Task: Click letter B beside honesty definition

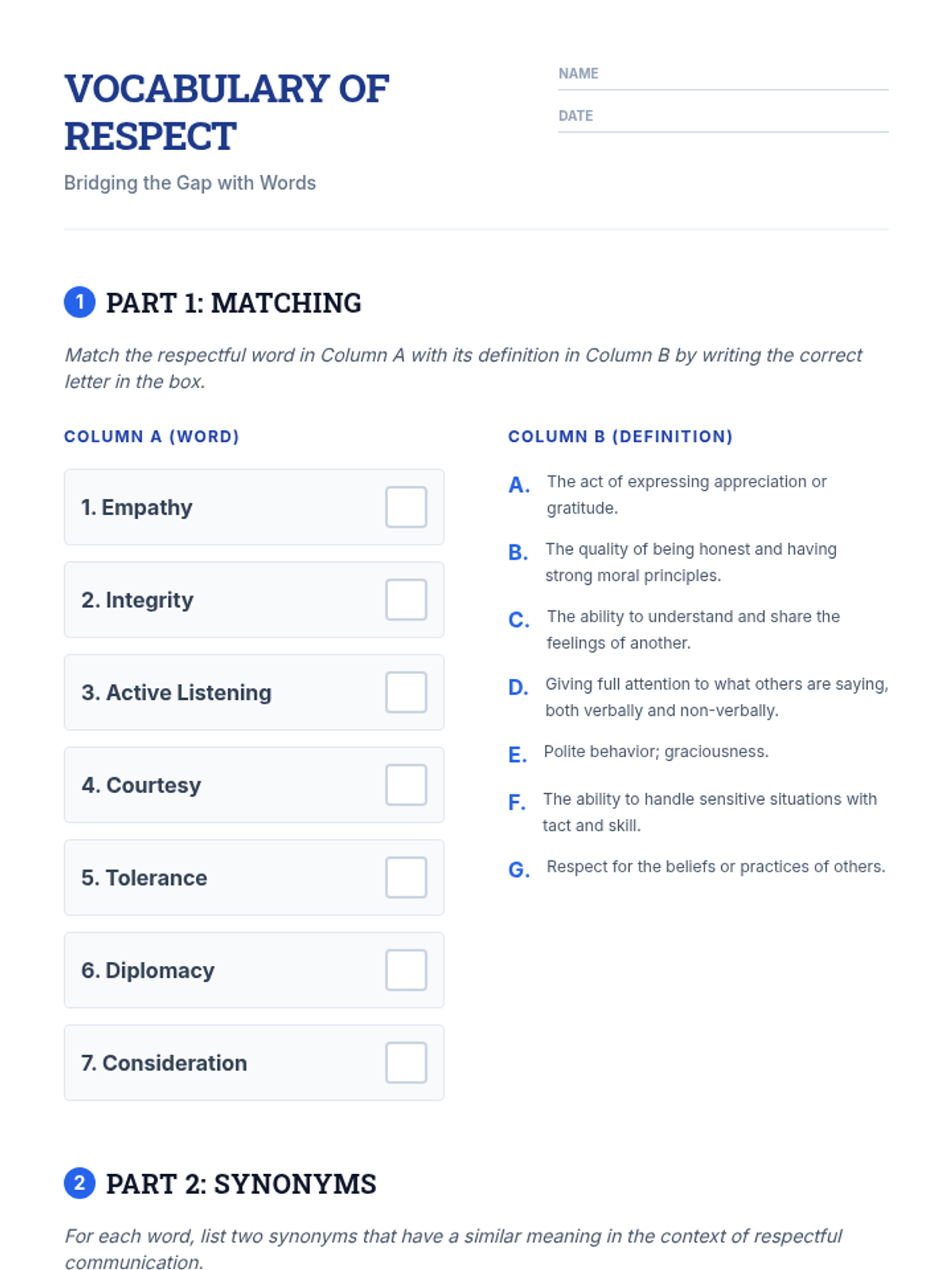Action: click(518, 552)
